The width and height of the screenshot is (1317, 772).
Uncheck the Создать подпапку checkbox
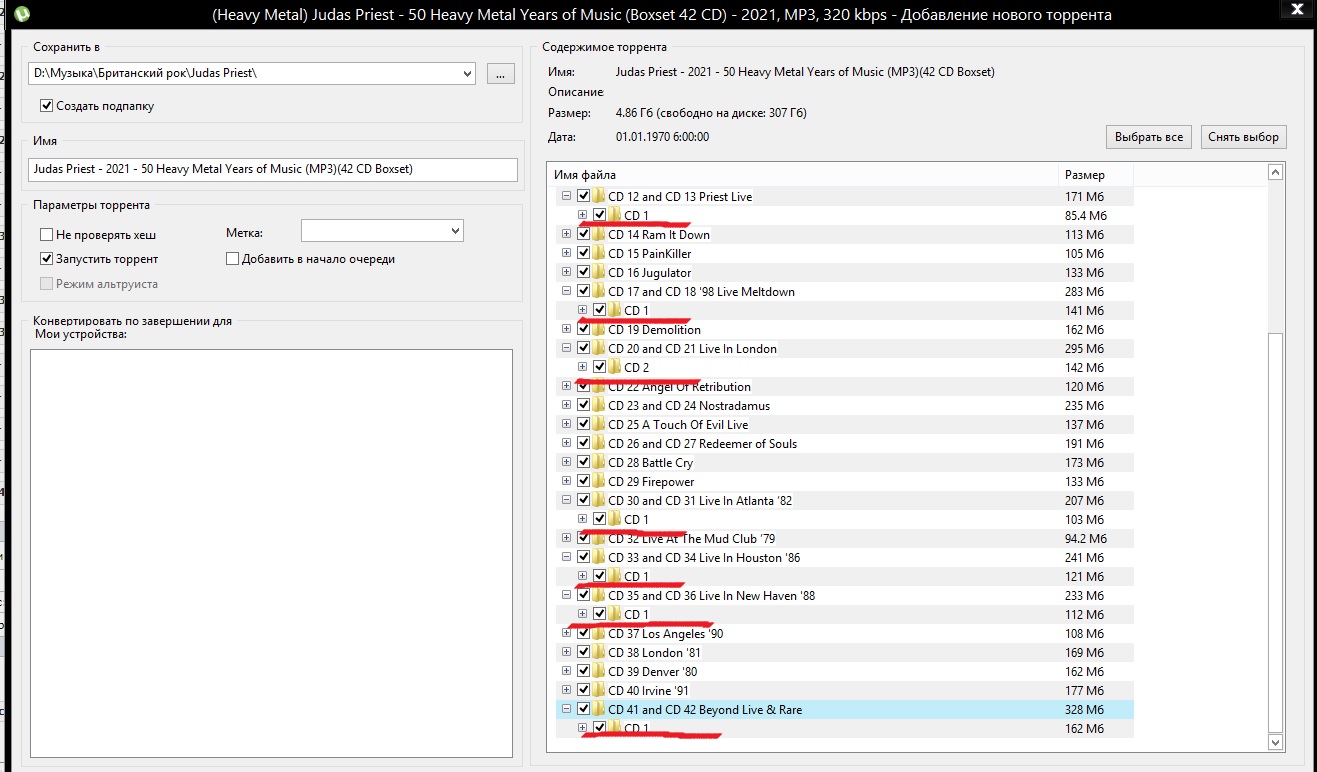pyautogui.click(x=46, y=106)
